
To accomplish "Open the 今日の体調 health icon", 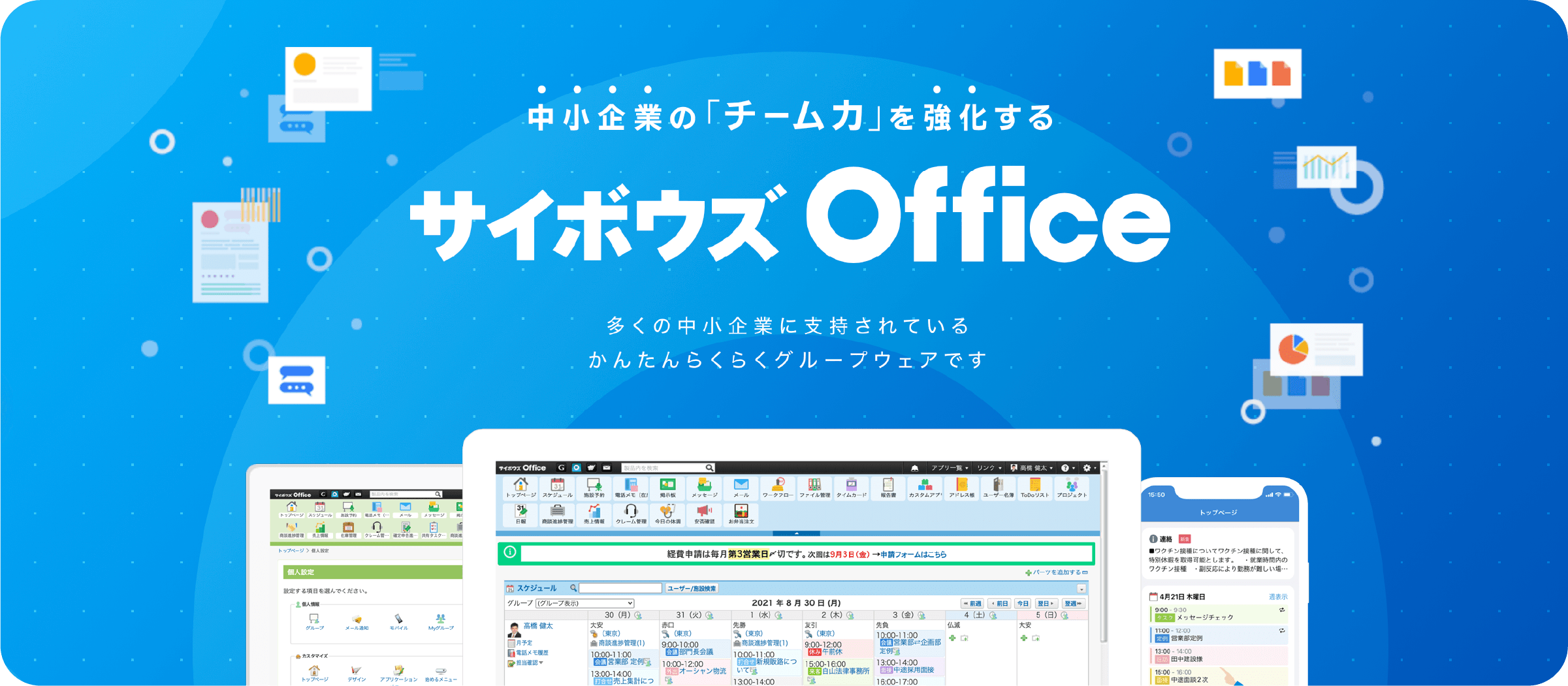I will pos(667,514).
